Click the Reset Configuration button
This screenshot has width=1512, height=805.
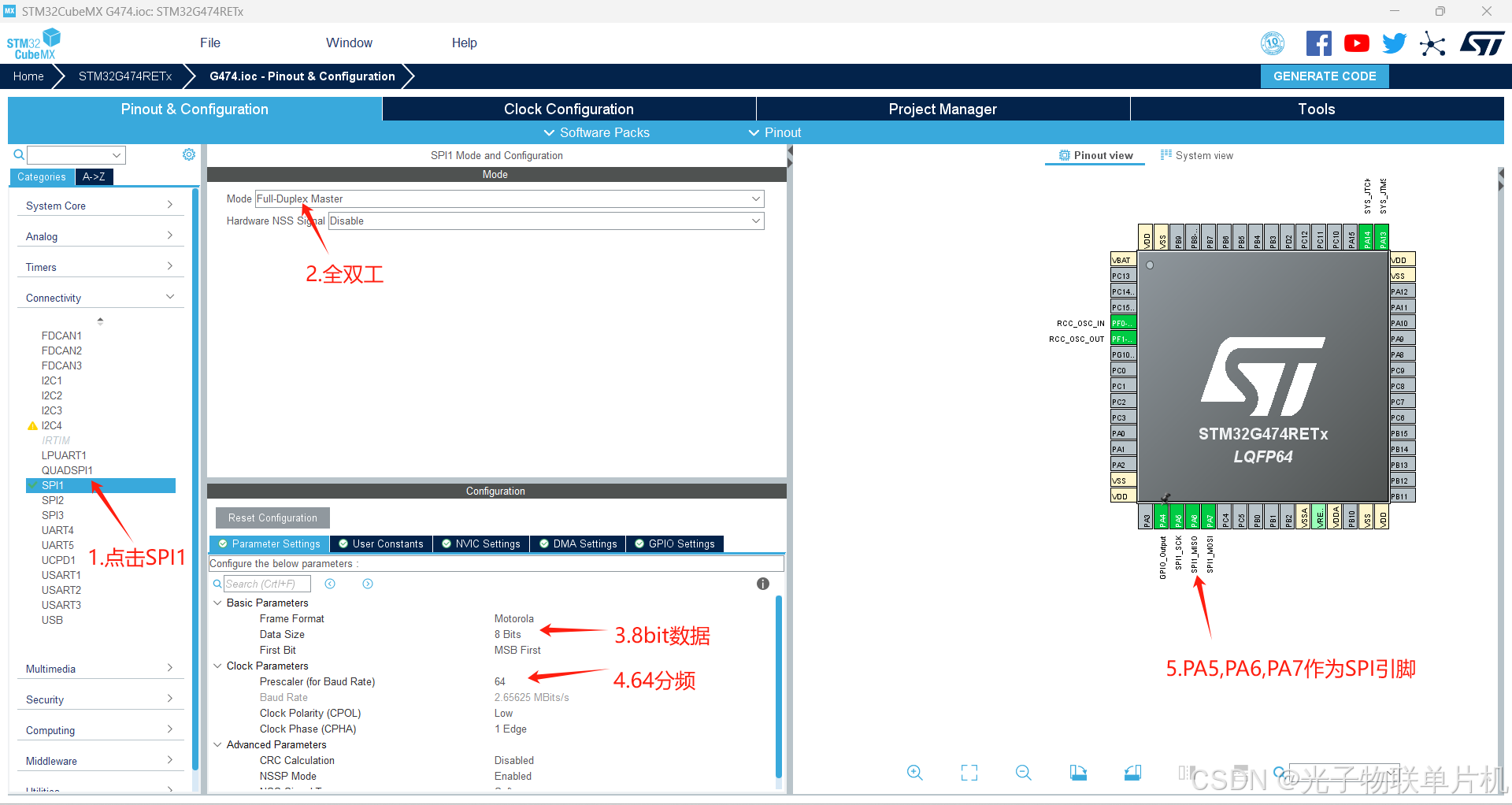(x=272, y=517)
